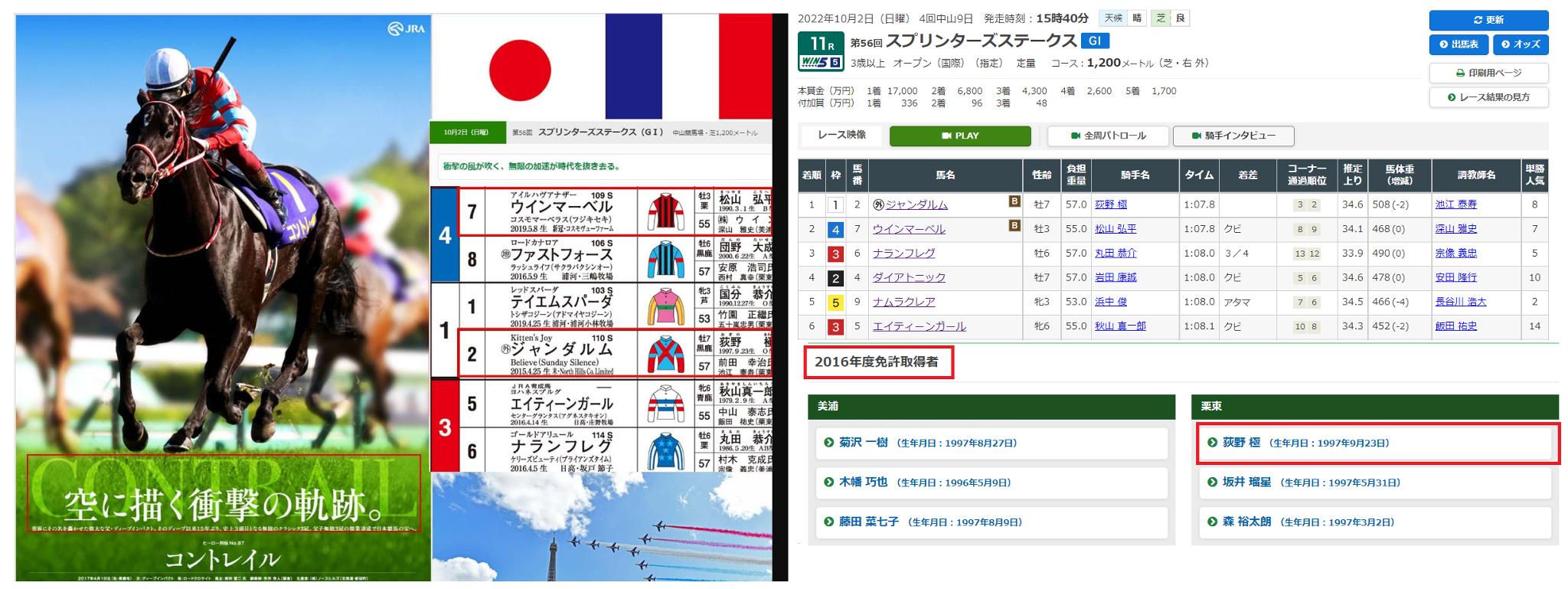Open the 騎手インタビュー video

pos(1233,136)
